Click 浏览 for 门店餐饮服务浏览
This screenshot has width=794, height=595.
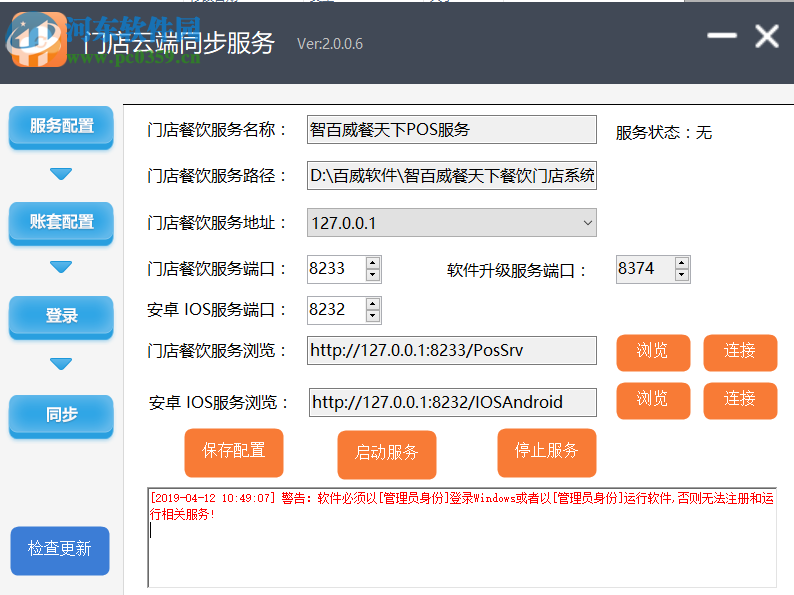pos(653,352)
